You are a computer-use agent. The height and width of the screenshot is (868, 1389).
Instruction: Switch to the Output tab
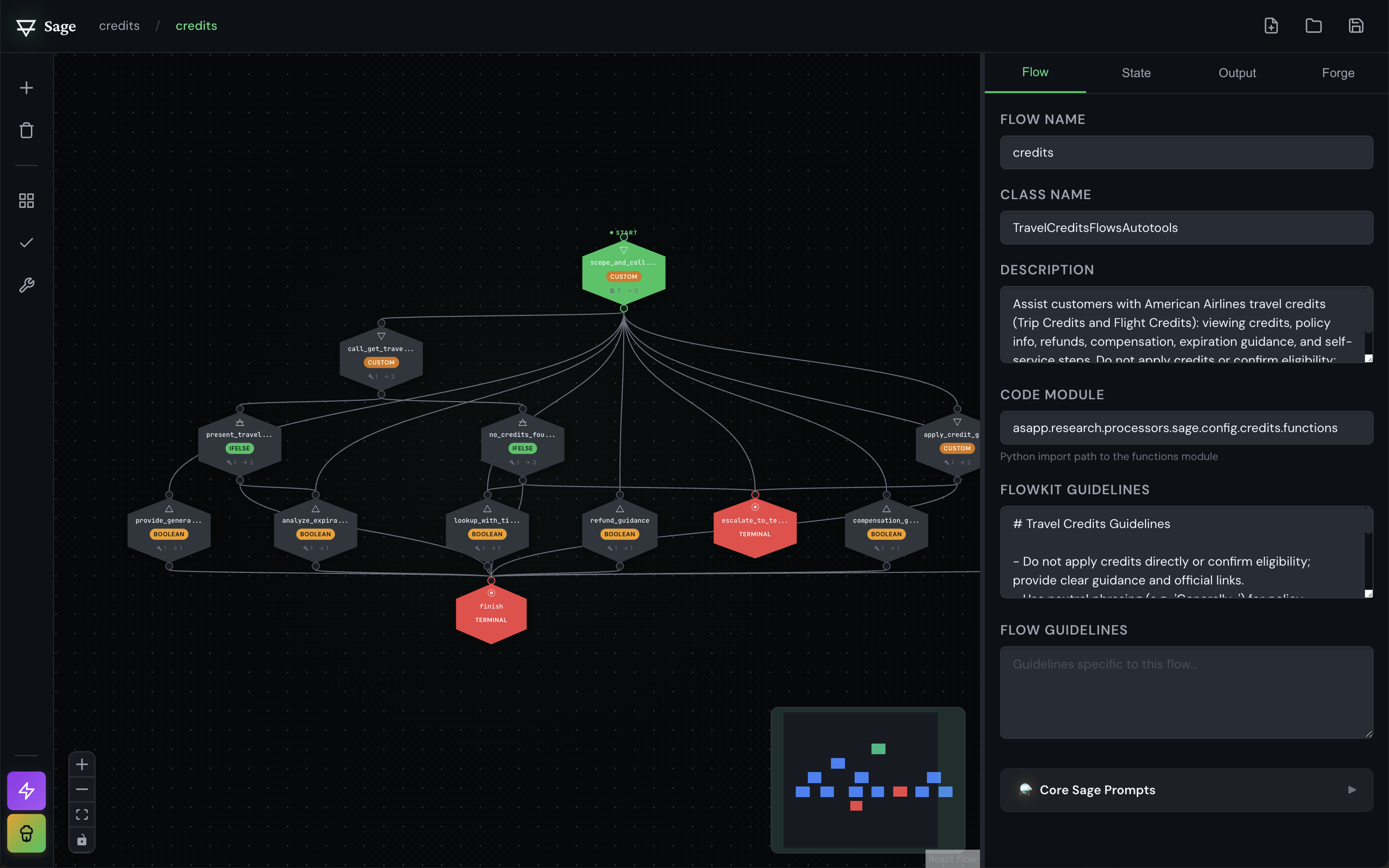point(1237,73)
